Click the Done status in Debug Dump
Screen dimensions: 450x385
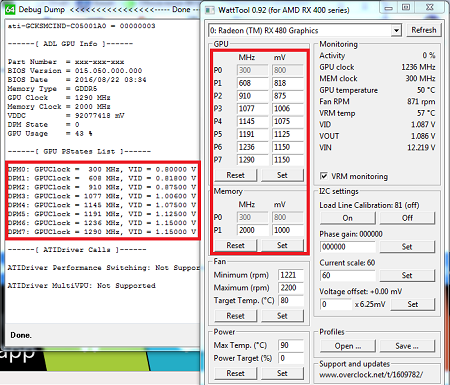21,335
